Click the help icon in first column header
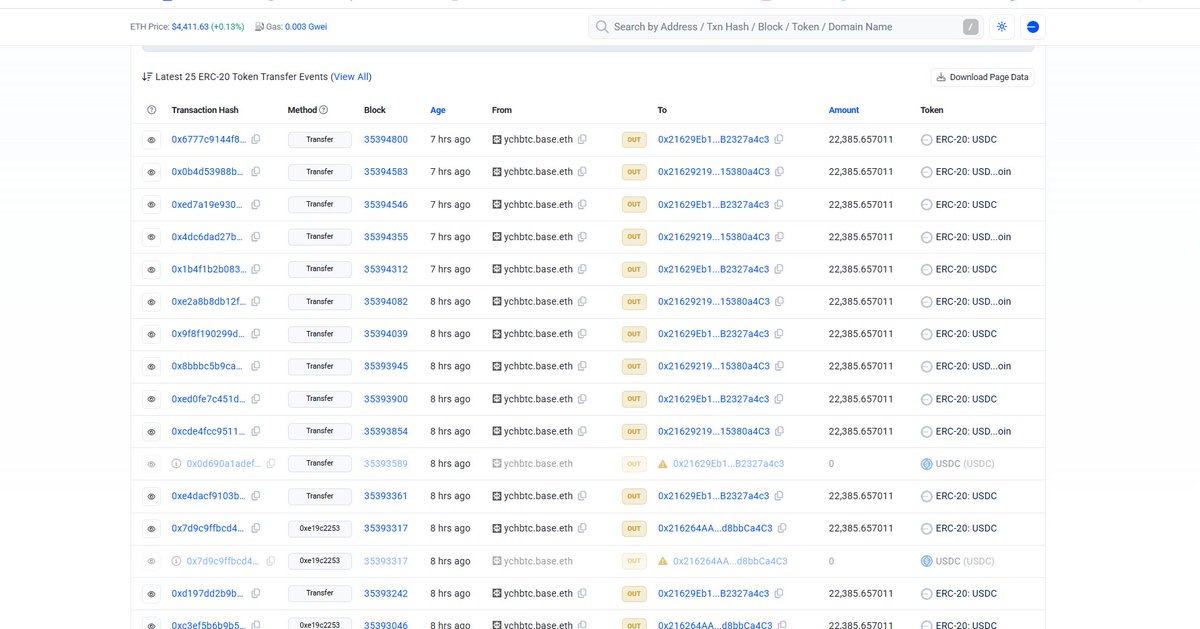1200x629 pixels. point(151,110)
